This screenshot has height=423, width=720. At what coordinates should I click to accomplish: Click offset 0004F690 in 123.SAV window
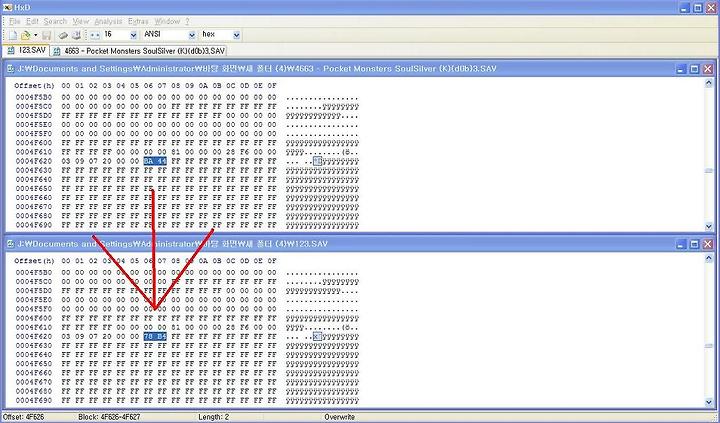34,400
